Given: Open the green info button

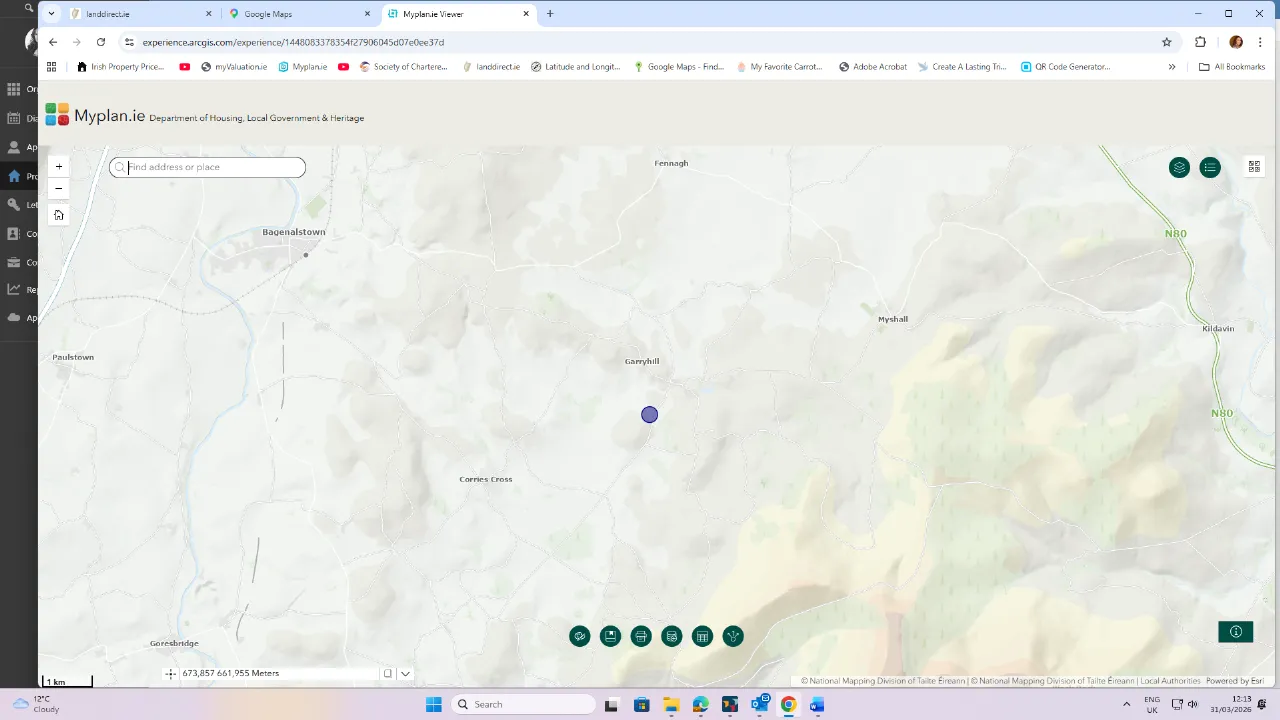Looking at the screenshot, I should (x=1235, y=632).
